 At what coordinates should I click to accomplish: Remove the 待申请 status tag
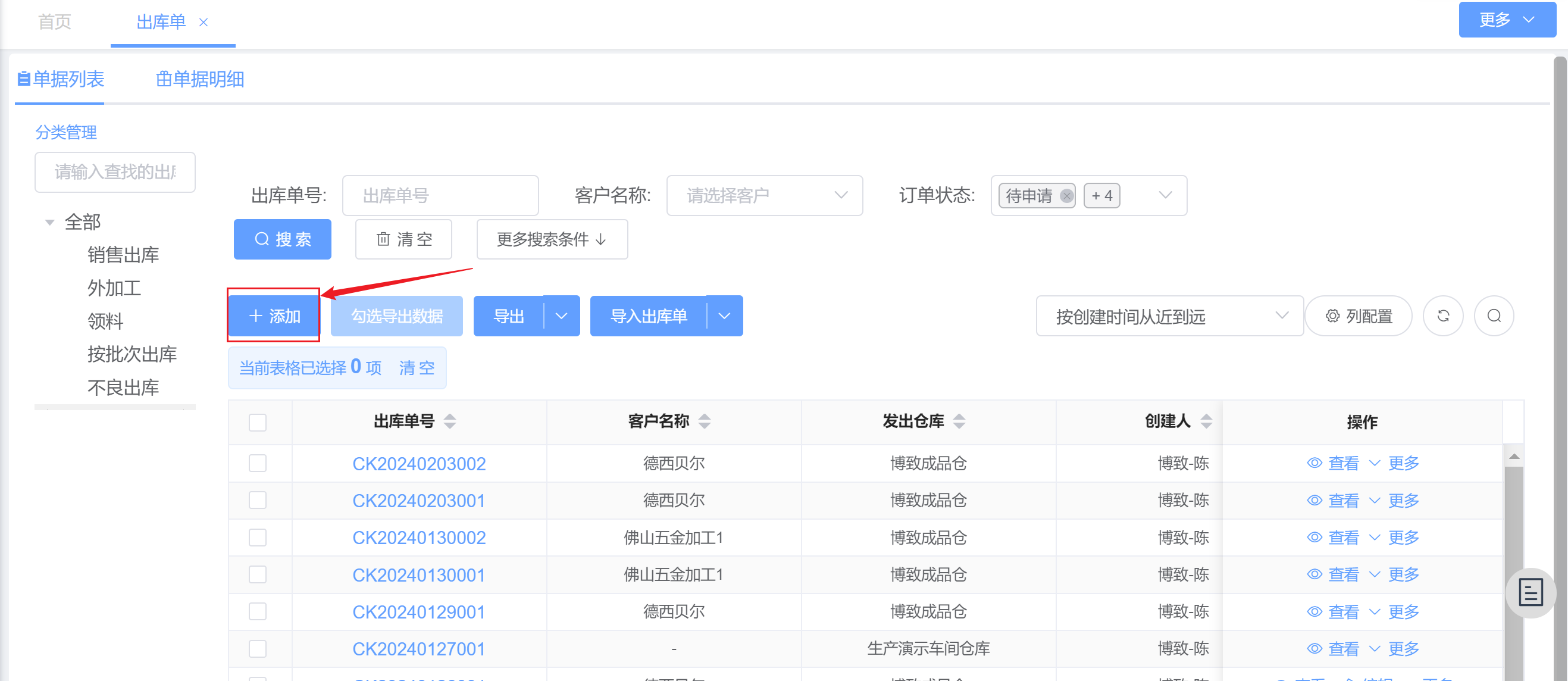(1066, 195)
